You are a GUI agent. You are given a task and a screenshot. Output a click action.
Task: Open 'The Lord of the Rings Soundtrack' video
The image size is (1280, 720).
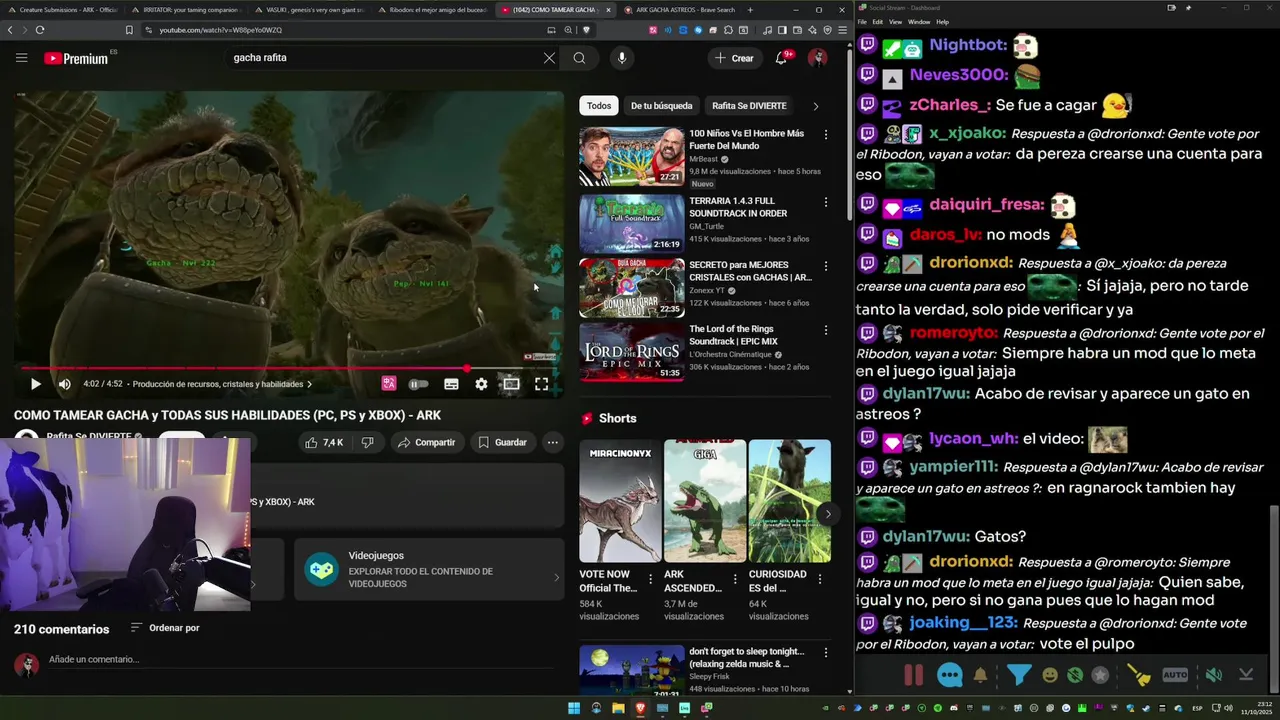pyautogui.click(x=632, y=352)
